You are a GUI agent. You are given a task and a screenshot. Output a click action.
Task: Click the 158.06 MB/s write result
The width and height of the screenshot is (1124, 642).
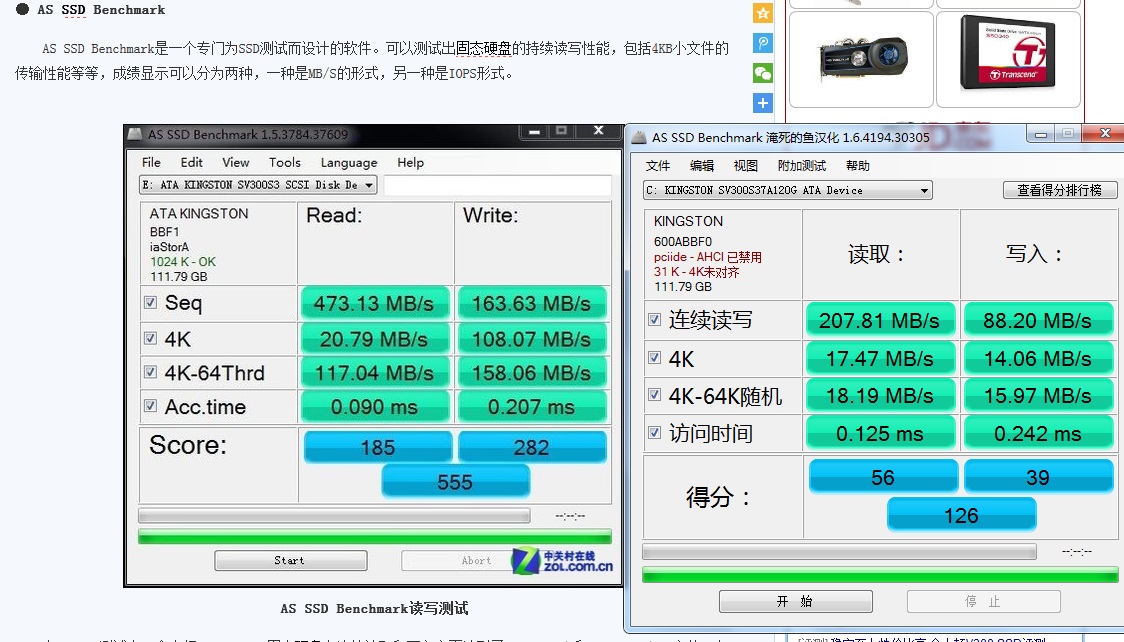(x=532, y=373)
